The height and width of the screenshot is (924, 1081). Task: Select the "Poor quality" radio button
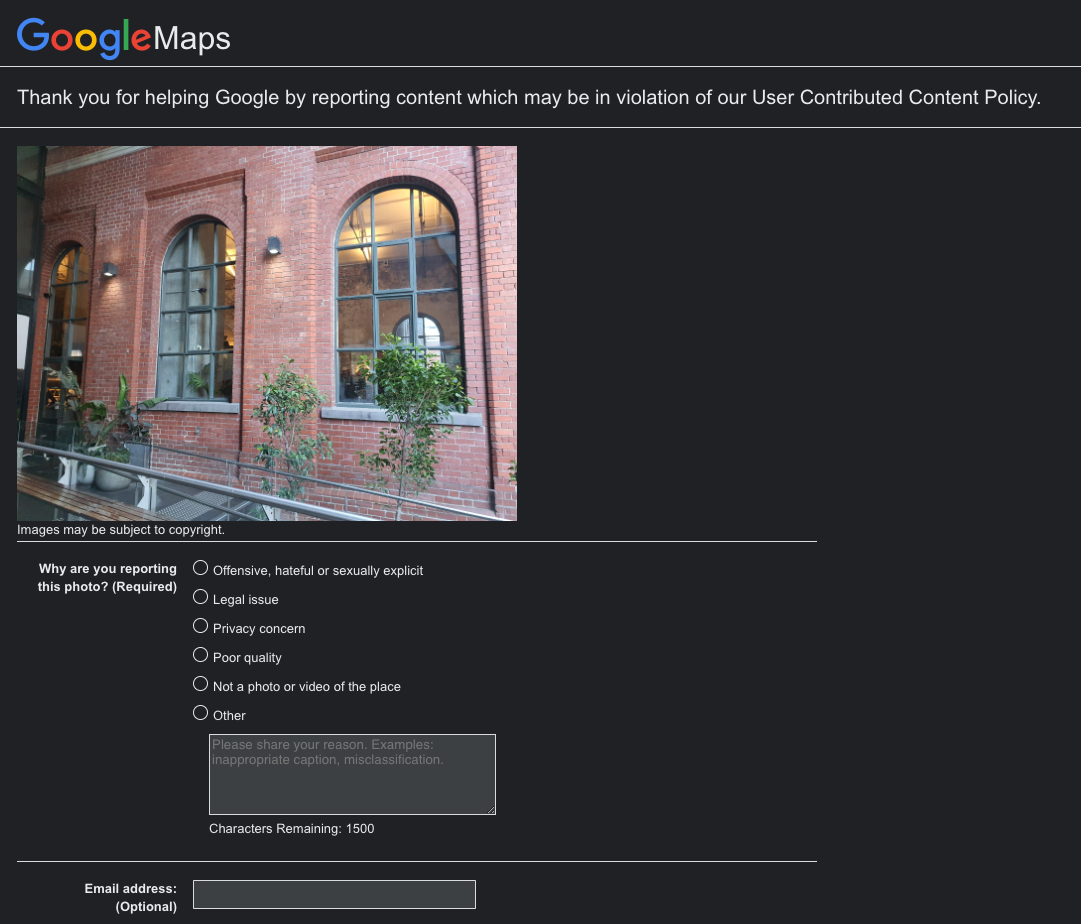point(200,654)
